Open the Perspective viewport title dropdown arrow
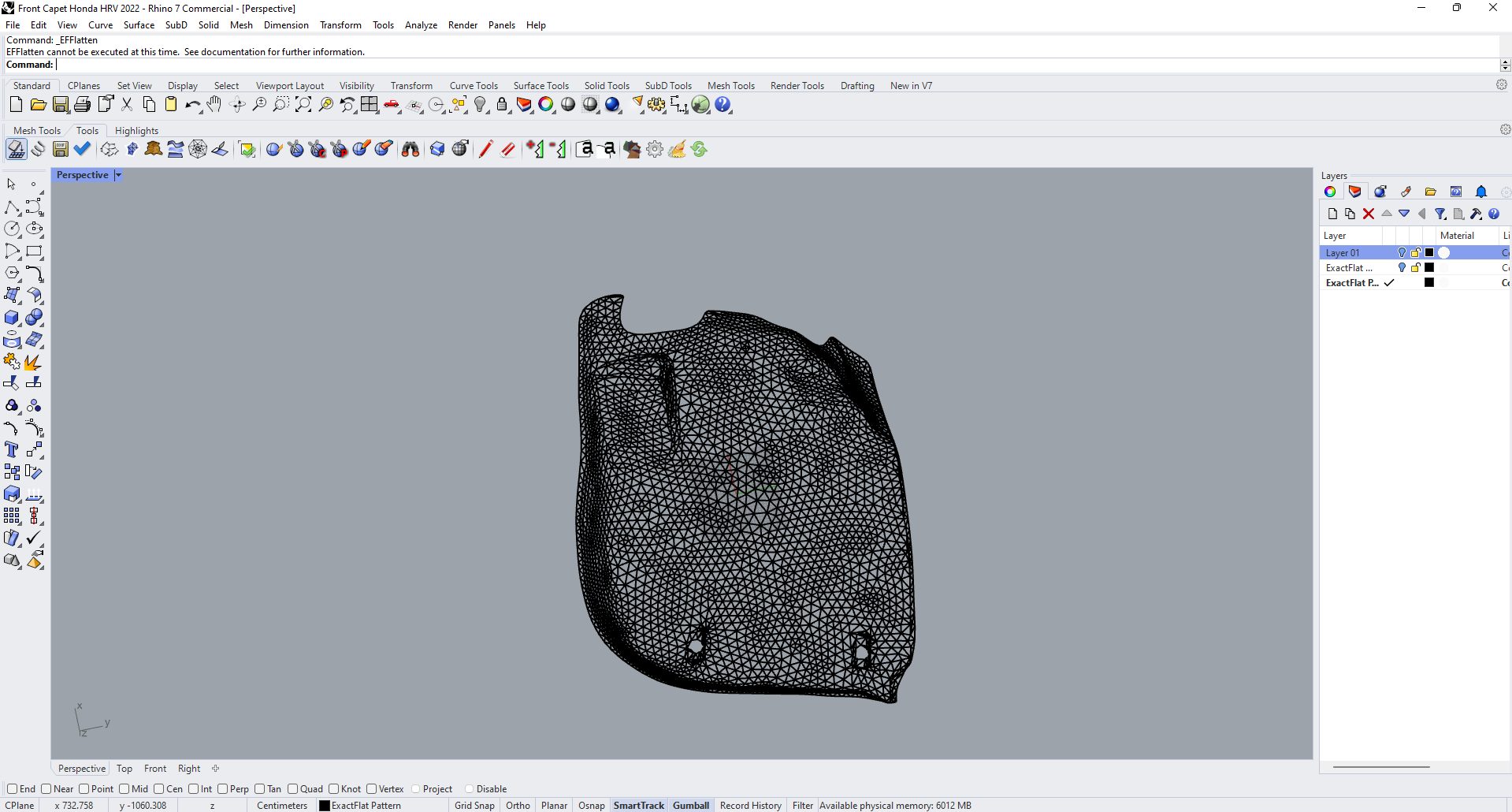Viewport: 1512px width, 812px height. pos(118,175)
